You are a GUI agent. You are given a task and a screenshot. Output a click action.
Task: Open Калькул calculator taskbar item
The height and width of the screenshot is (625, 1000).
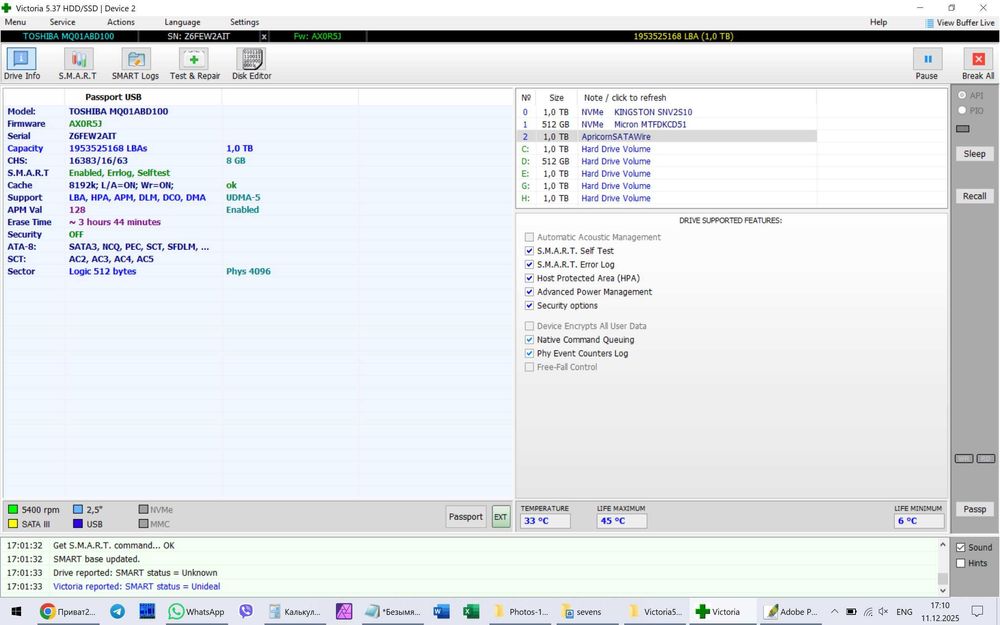click(295, 612)
